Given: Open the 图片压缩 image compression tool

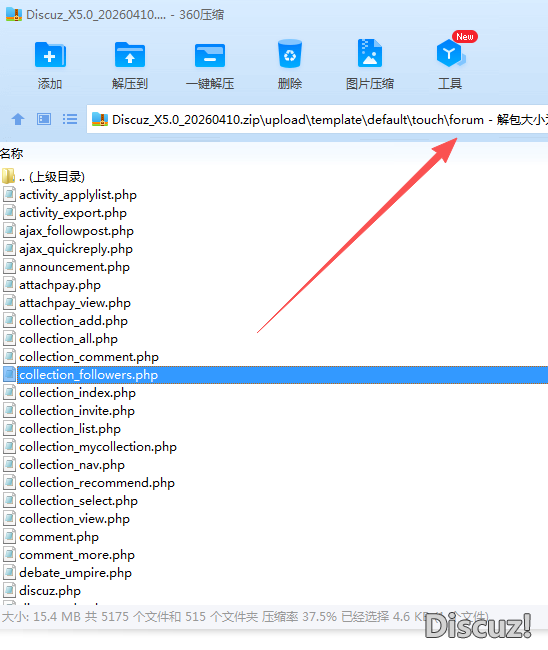Looking at the screenshot, I should pyautogui.click(x=370, y=53).
